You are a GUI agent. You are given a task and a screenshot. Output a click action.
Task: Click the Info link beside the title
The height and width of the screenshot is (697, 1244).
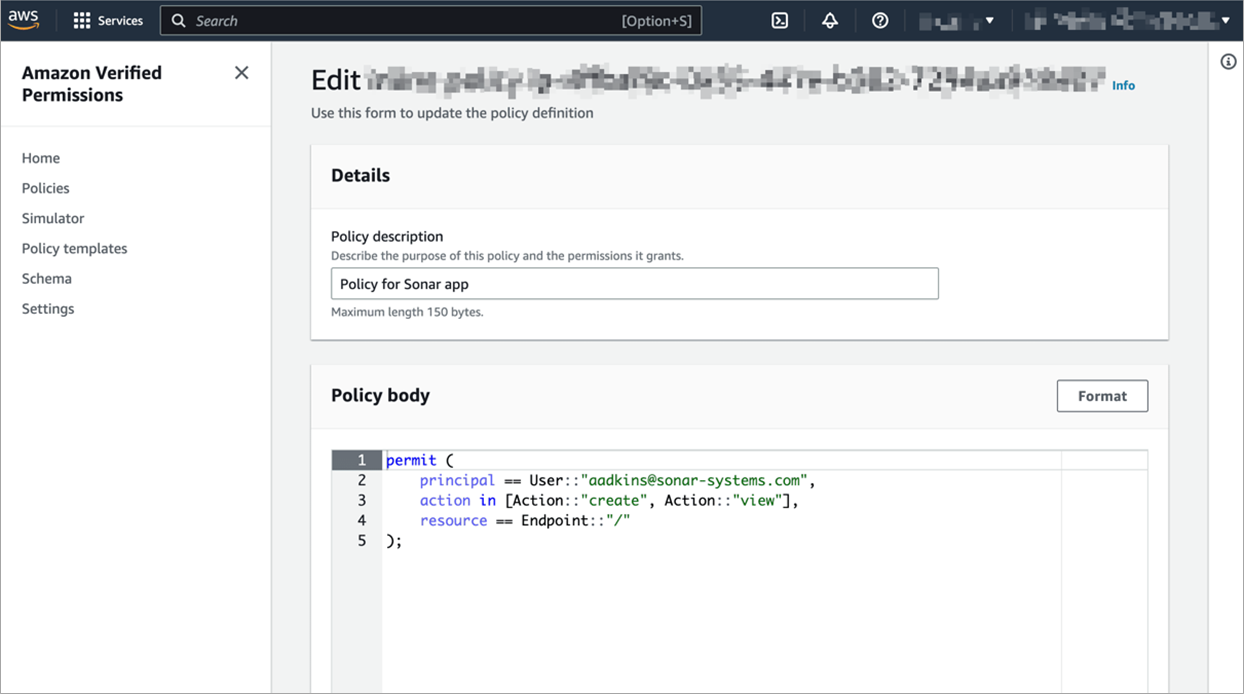coord(1123,86)
